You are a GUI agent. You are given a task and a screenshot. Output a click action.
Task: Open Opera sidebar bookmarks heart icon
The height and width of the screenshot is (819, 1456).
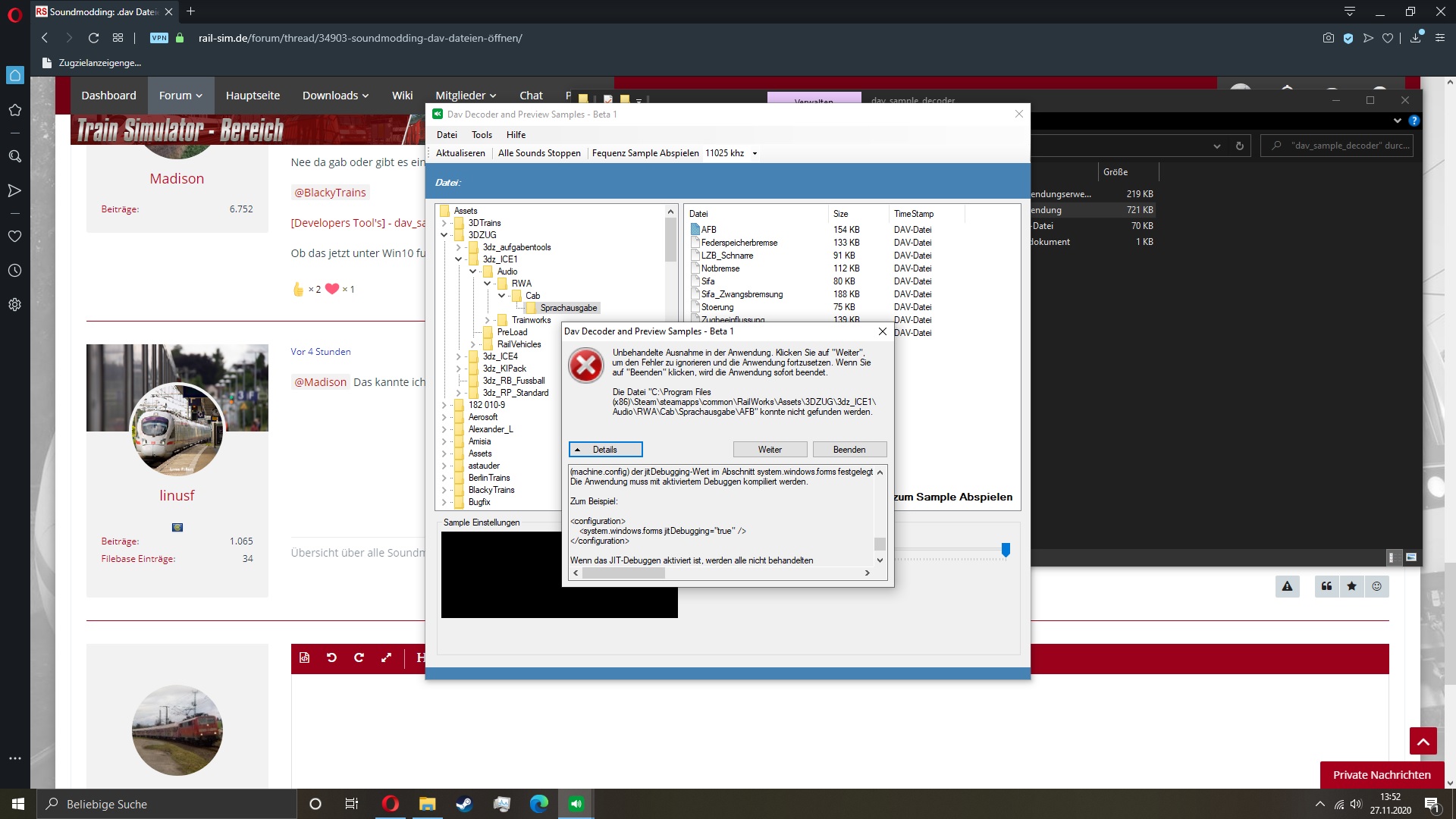14,236
